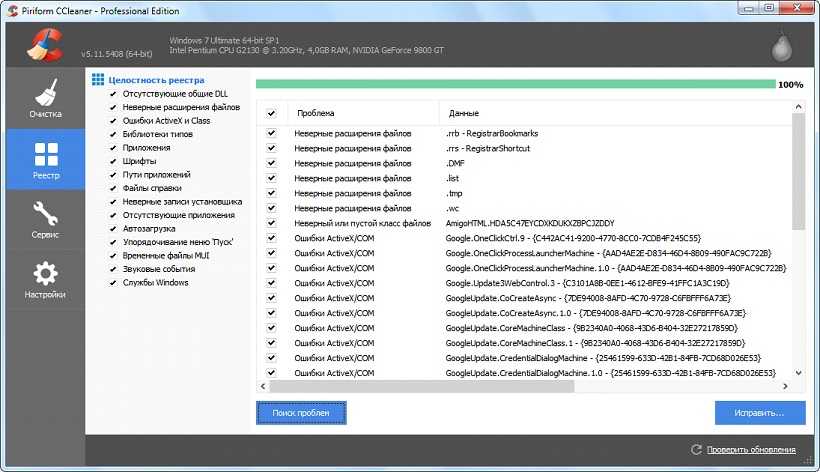Image resolution: width=820 pixels, height=472 pixels.
Task: Toggle the select-all checkbox in table header
Action: [271, 114]
